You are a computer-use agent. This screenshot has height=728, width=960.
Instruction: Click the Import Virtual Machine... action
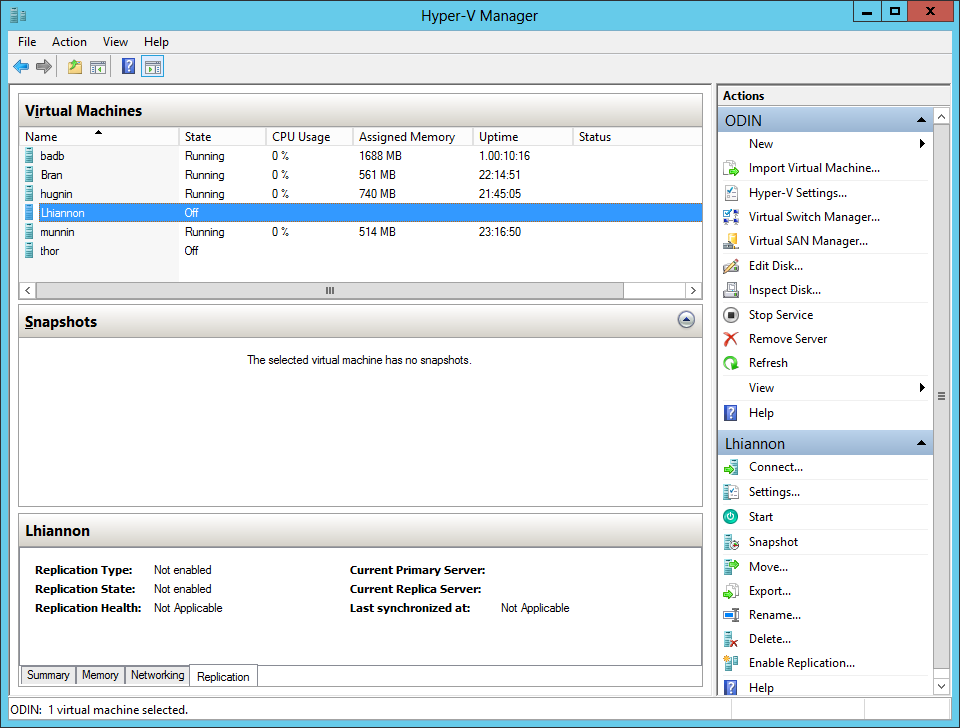pos(814,168)
